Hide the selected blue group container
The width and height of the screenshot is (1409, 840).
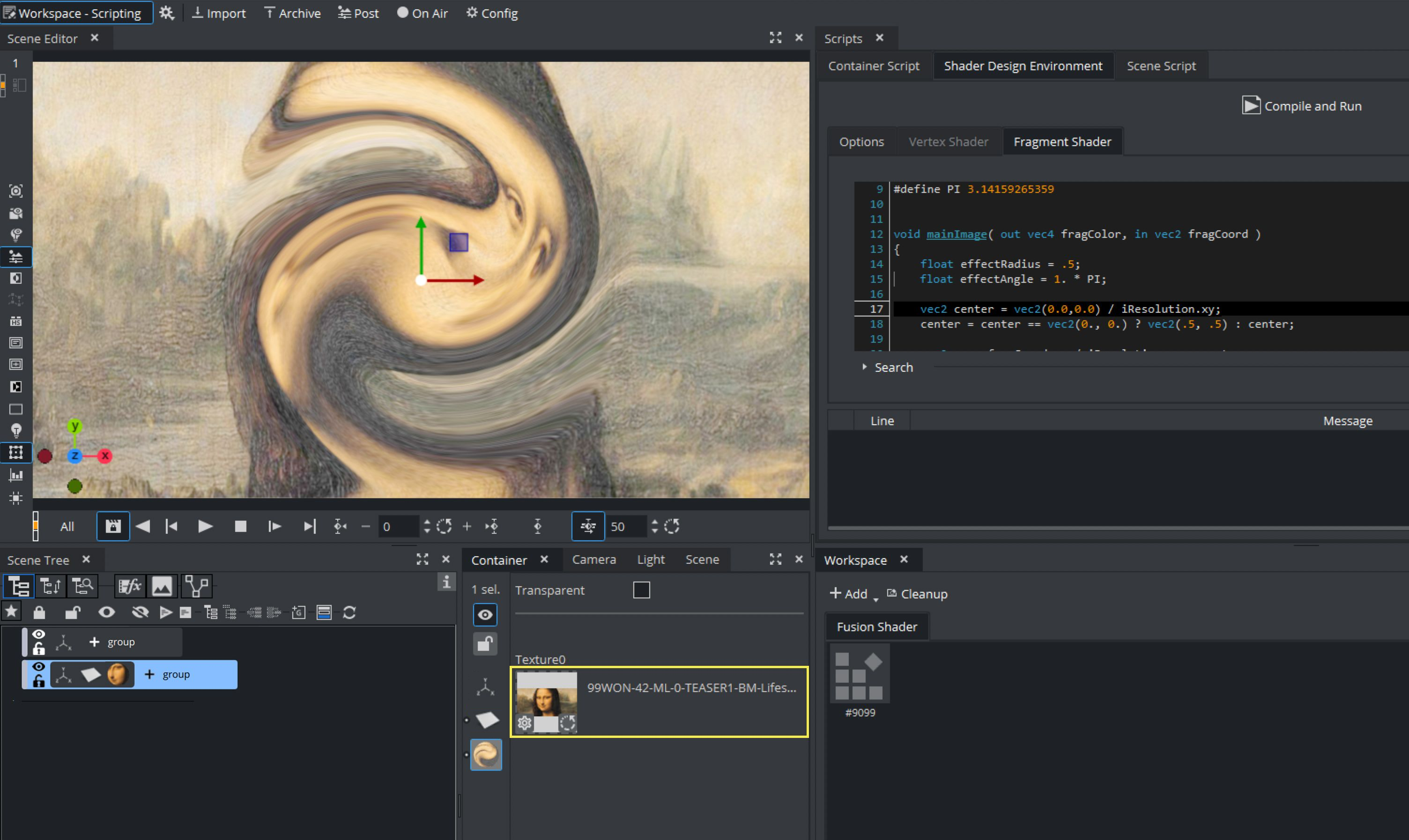(38, 667)
